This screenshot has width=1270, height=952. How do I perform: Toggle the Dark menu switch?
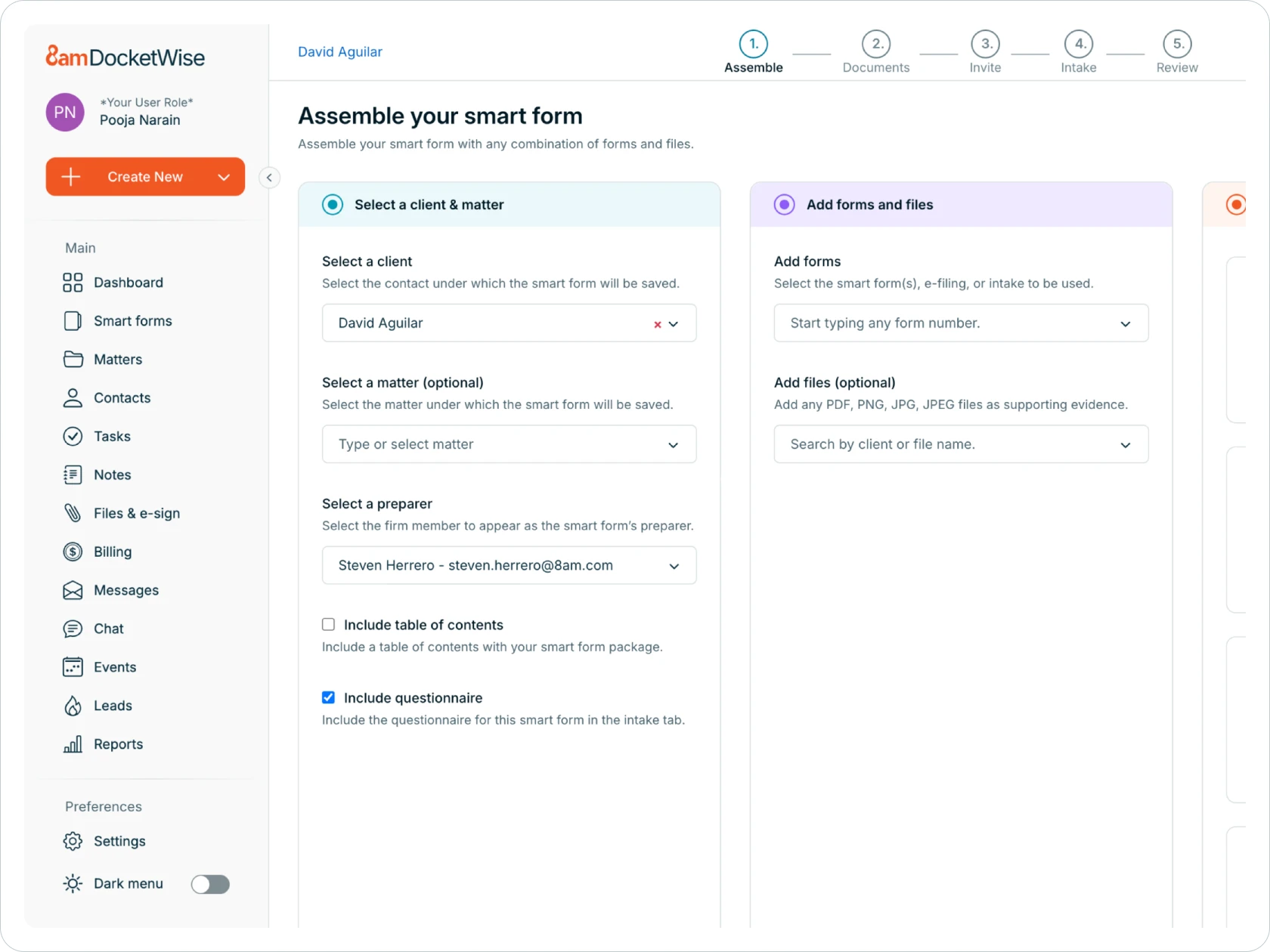210,884
